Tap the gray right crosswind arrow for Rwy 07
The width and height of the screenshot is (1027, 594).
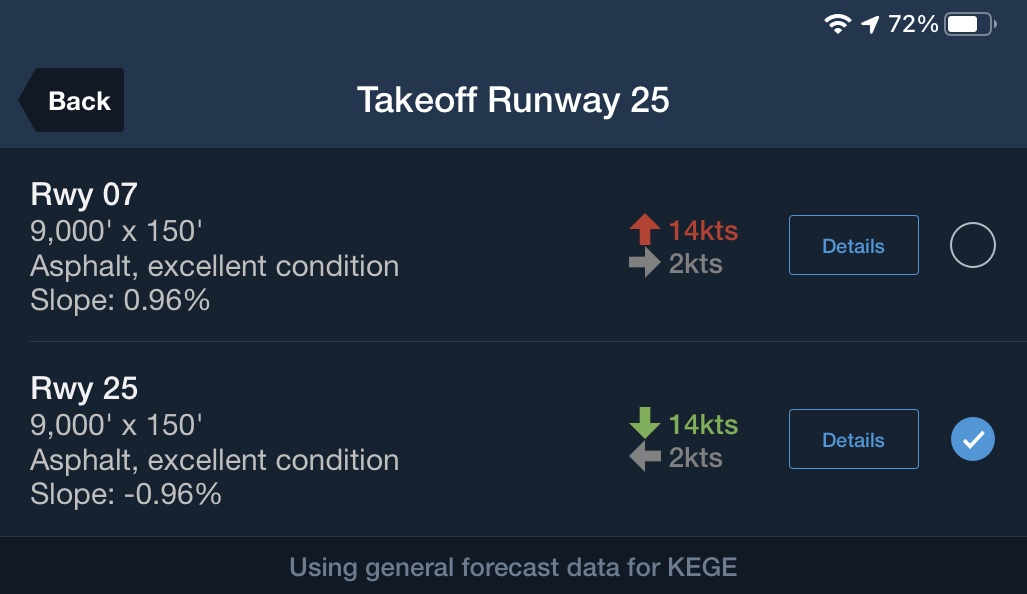coord(645,263)
